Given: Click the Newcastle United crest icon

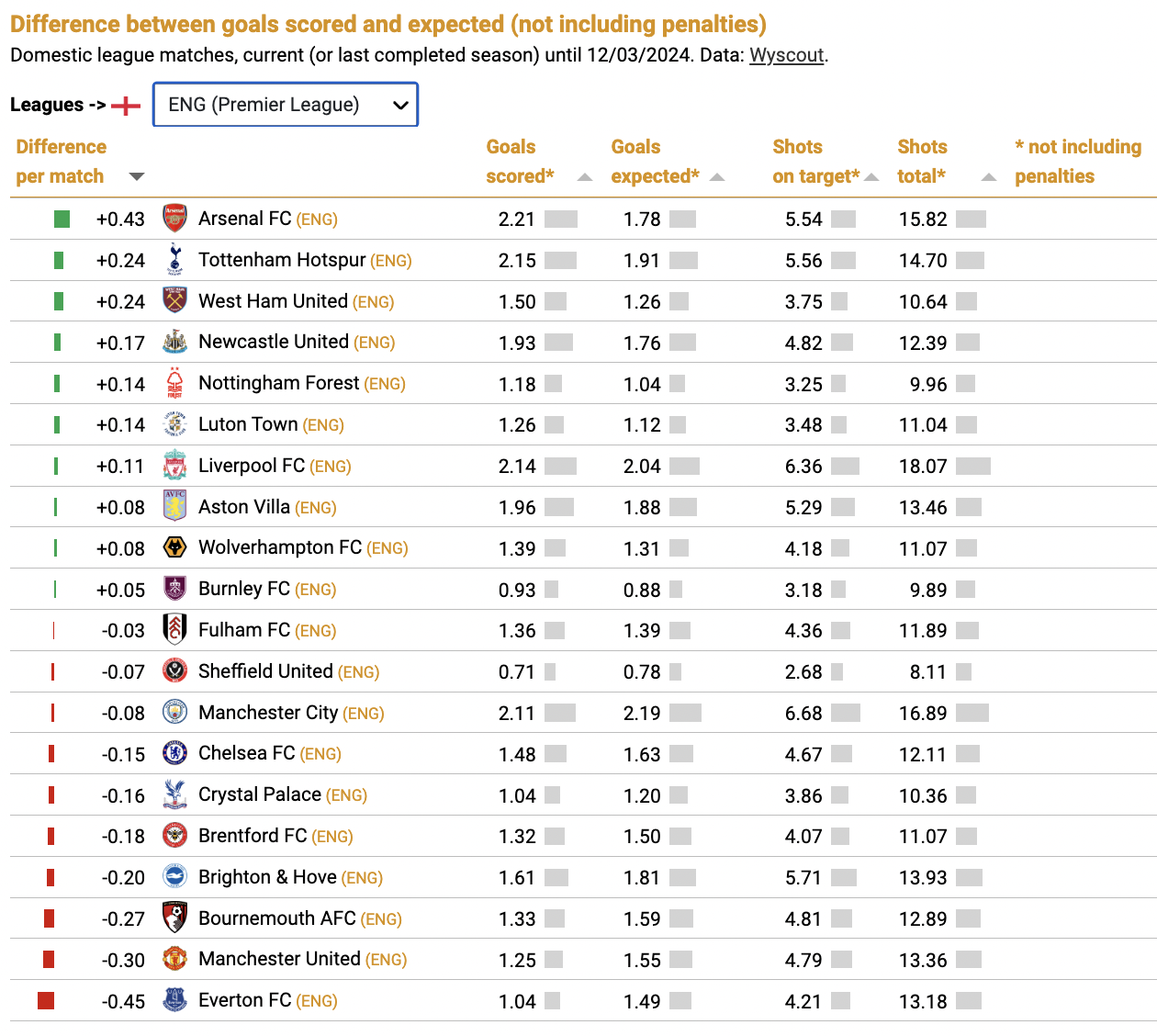Looking at the screenshot, I should [174, 342].
